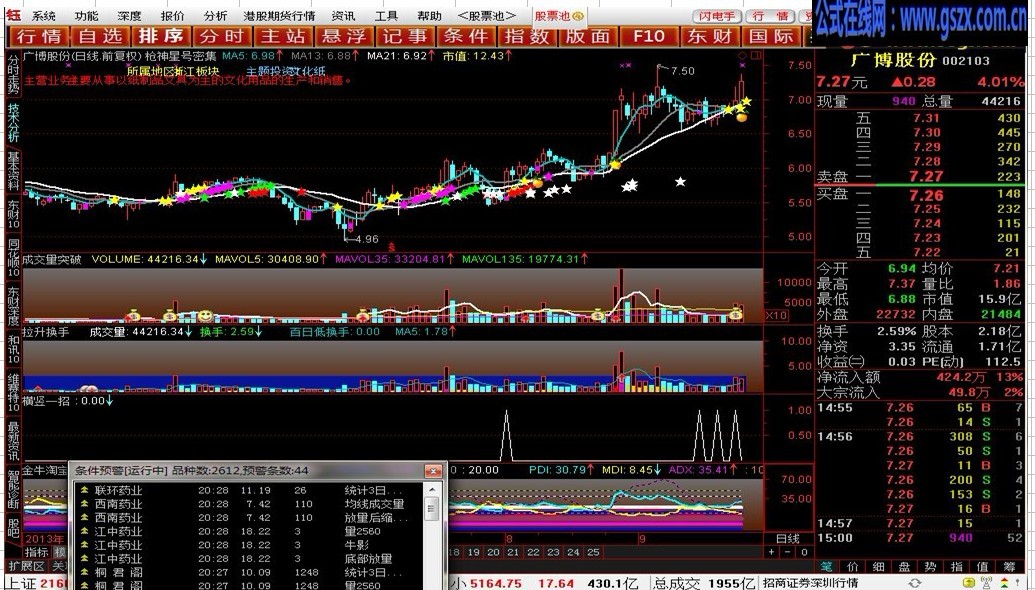This screenshot has width=1035, height=590.
Task: Click the 国际 toolbar button
Action: (x=771, y=36)
